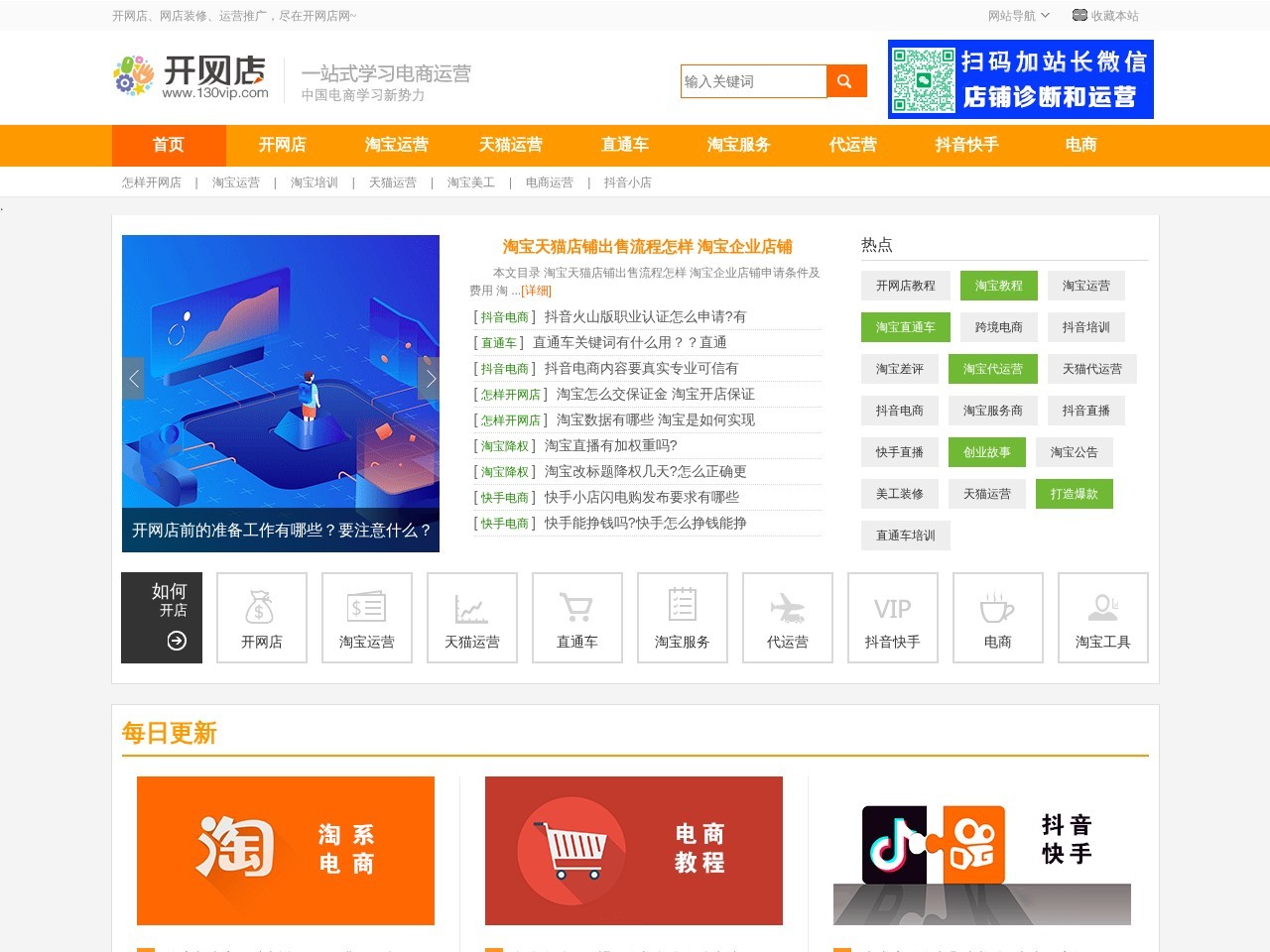
Task: Open the 抖音小店 sub-navigation link
Action: coord(628,182)
